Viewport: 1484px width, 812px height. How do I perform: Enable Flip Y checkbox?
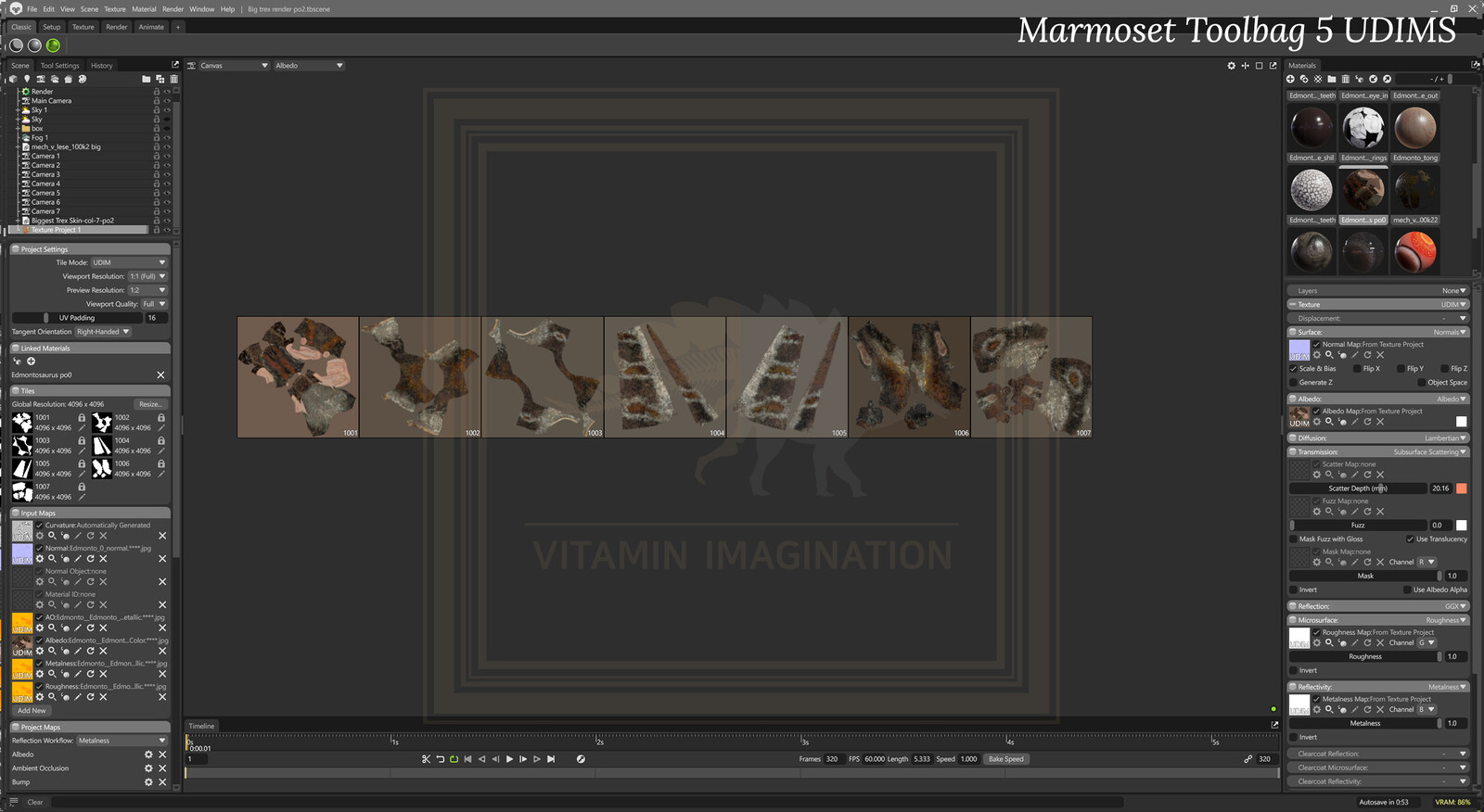1401,369
